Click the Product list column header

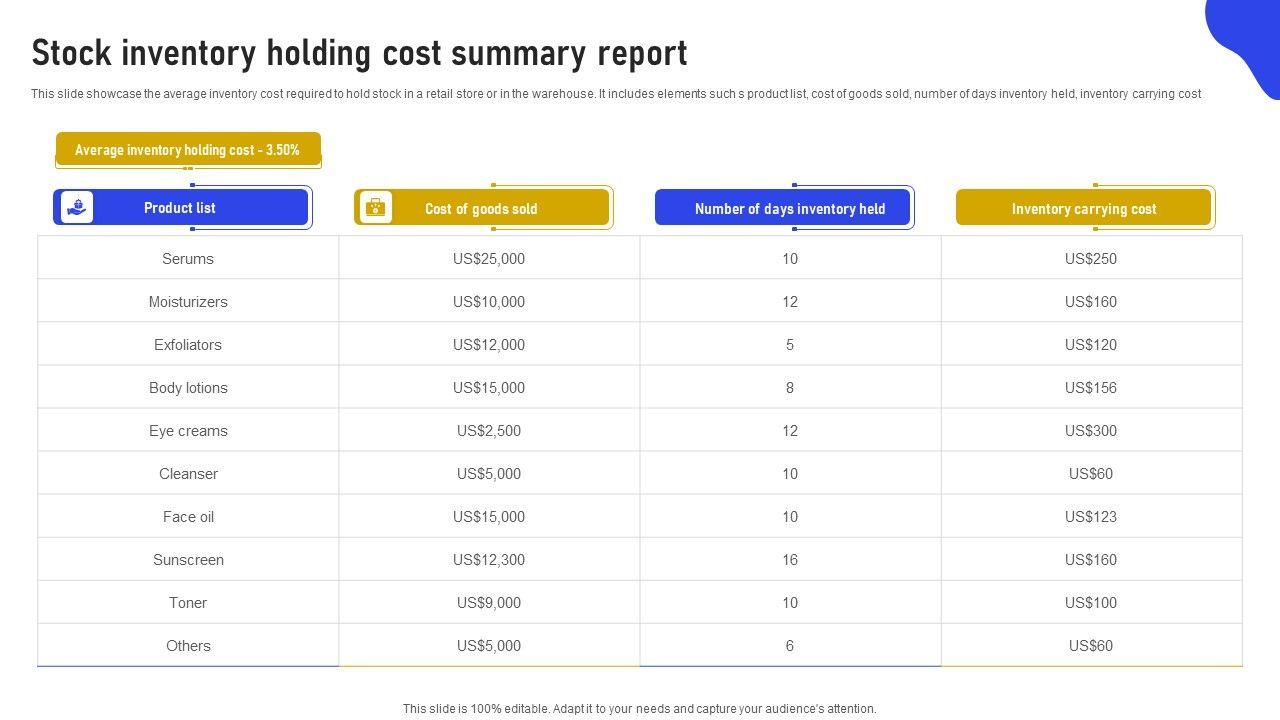tap(180, 208)
